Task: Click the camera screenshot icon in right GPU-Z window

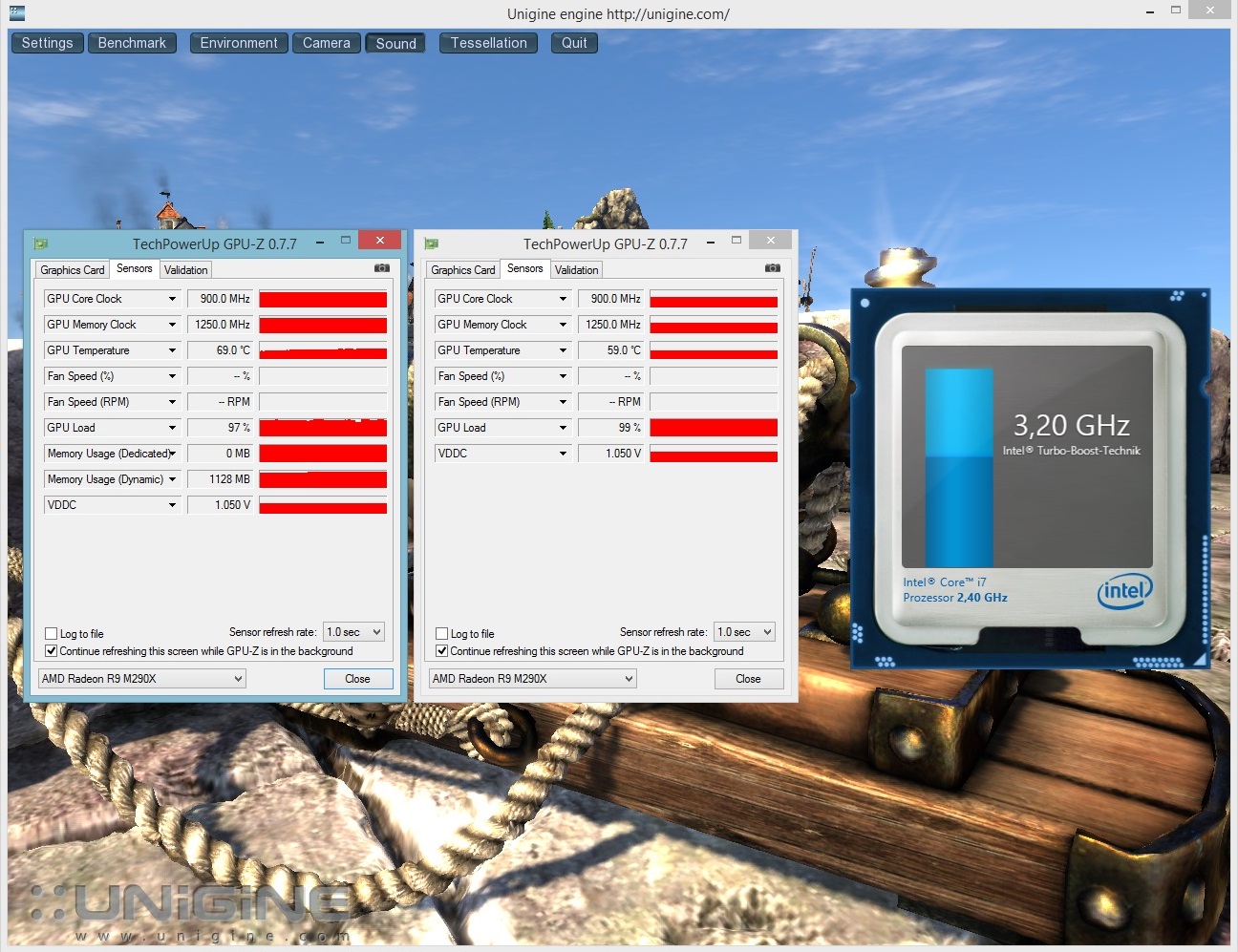Action: [773, 268]
